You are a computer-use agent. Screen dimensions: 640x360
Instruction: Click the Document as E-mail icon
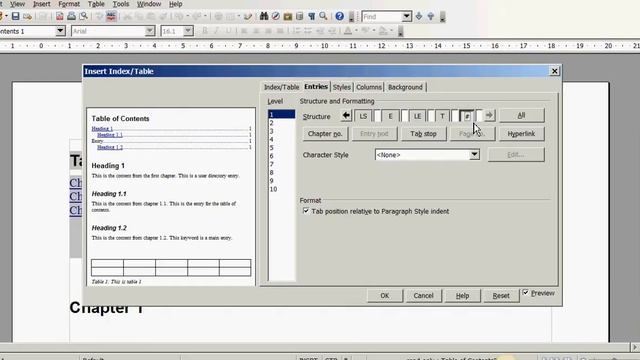click(27, 16)
